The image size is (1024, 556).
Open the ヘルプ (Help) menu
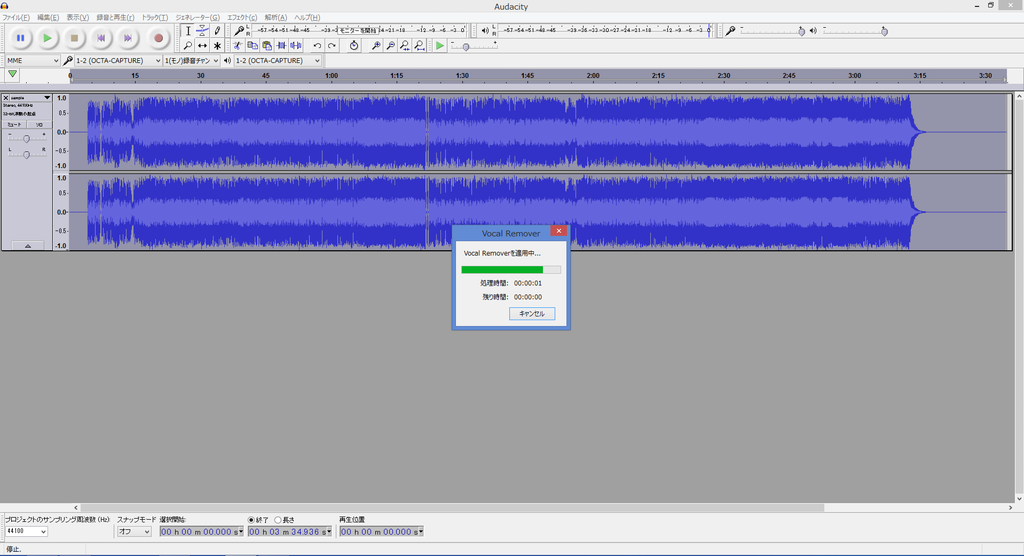click(307, 18)
